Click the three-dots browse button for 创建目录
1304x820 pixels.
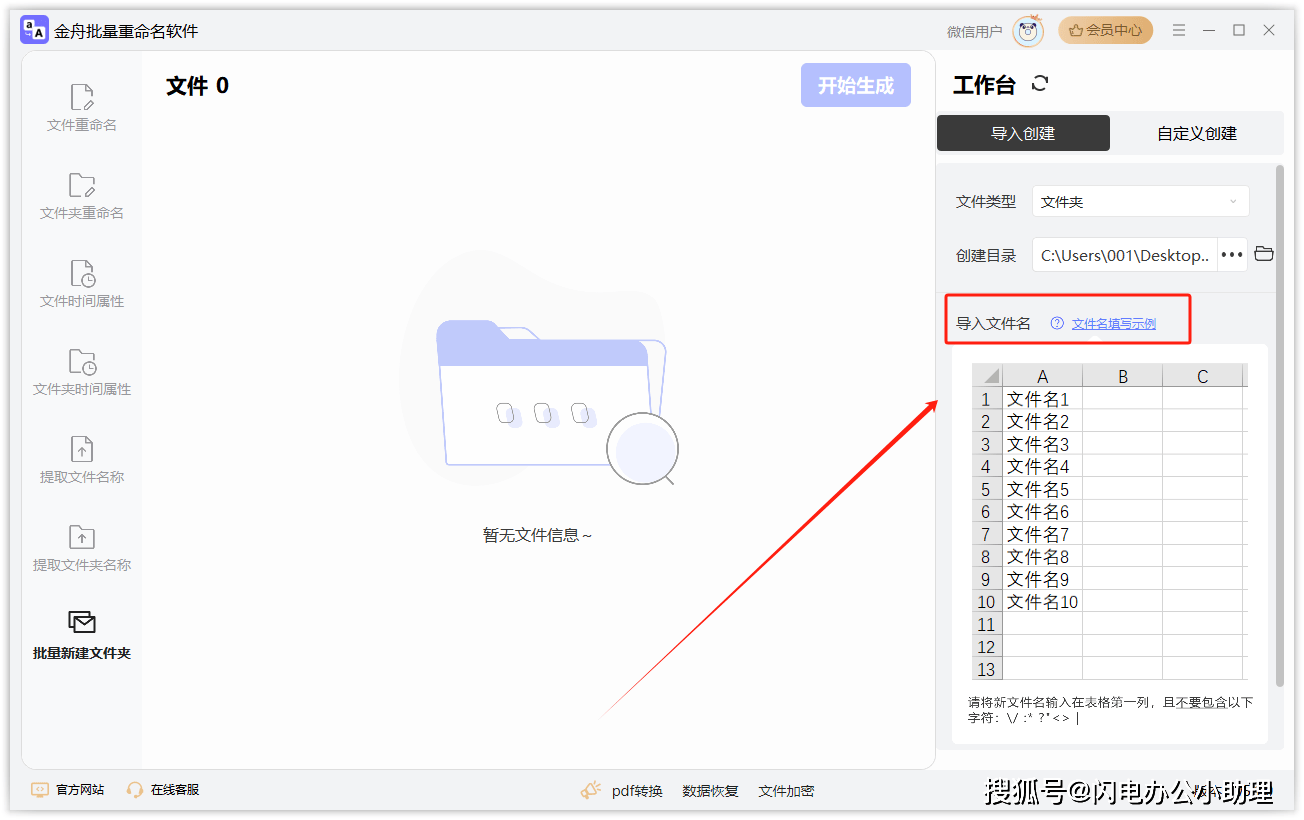[x=1232, y=255]
